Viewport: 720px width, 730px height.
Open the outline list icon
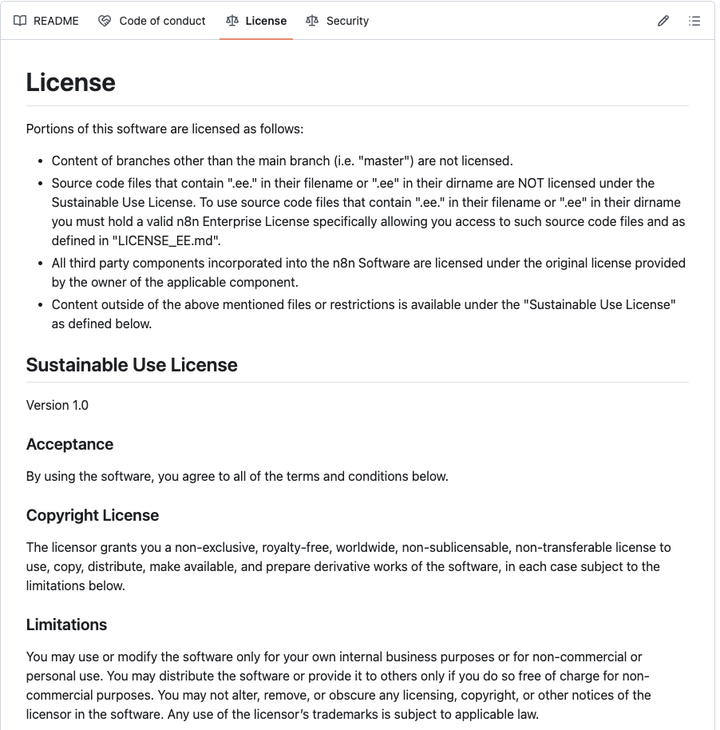(694, 21)
